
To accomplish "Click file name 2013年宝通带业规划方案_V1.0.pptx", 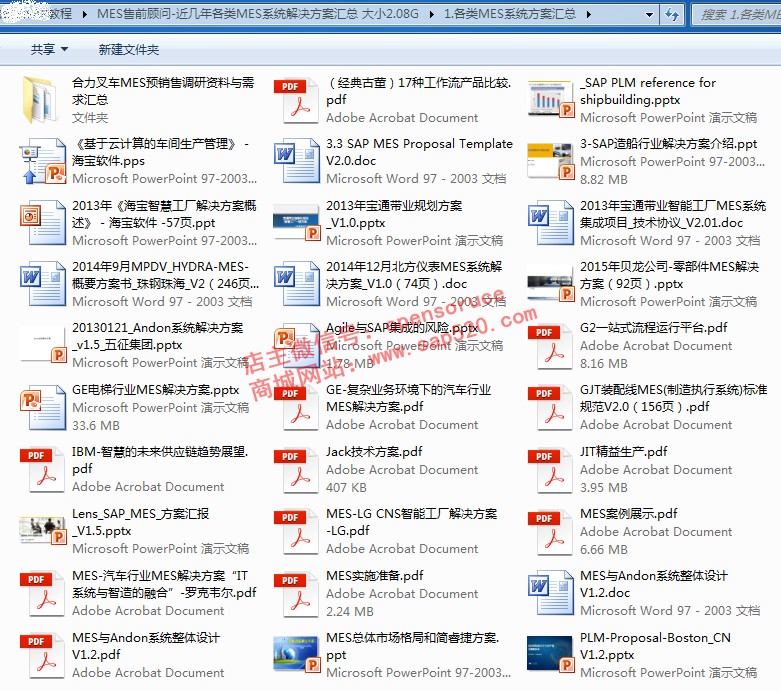I will 394,214.
